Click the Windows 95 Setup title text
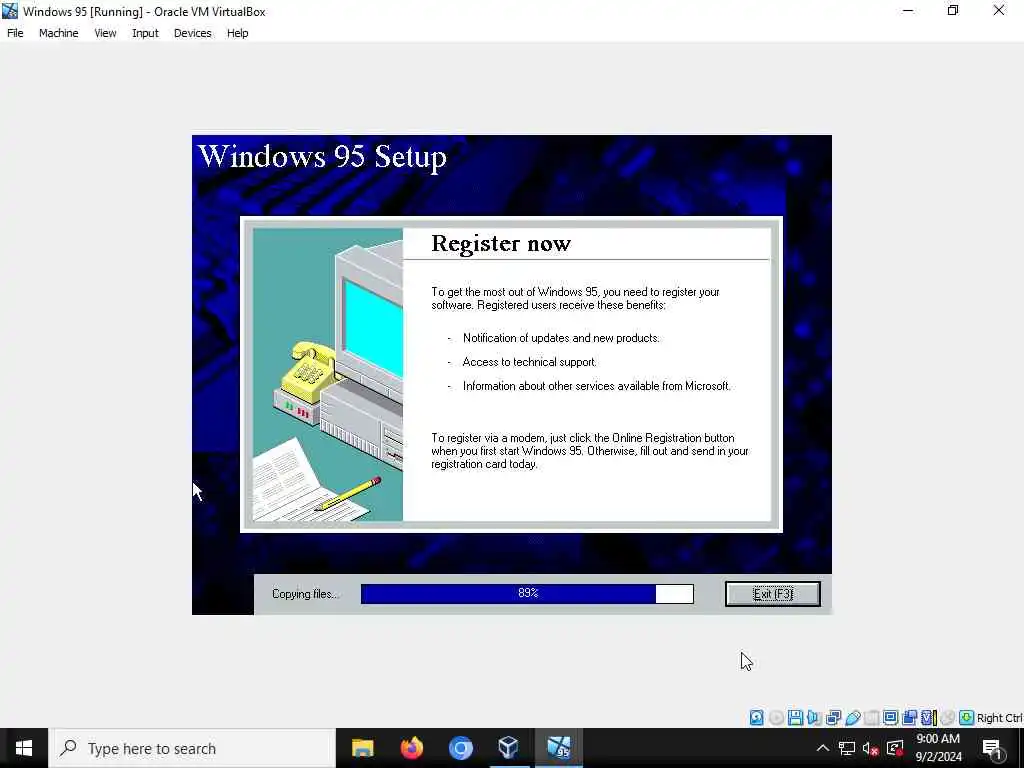The width and height of the screenshot is (1024, 768). pyautogui.click(x=322, y=156)
